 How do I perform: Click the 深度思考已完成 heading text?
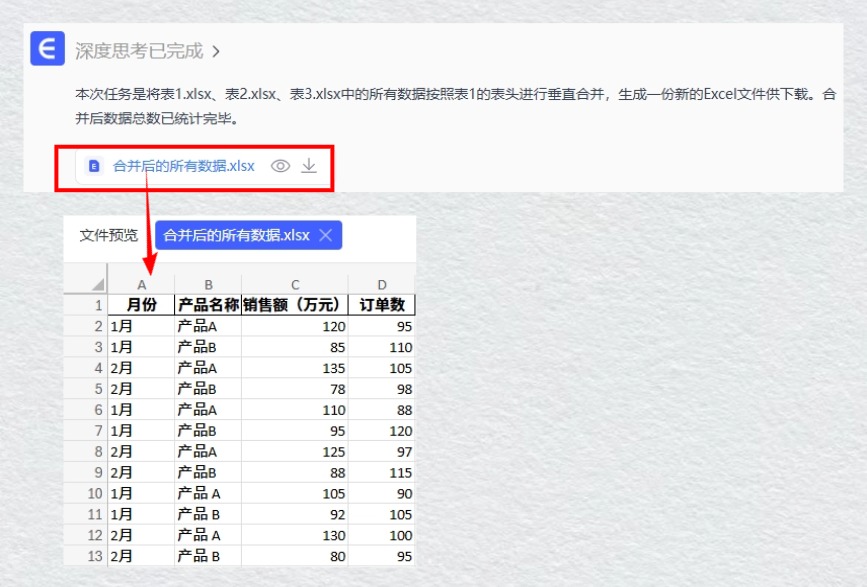coord(138,50)
